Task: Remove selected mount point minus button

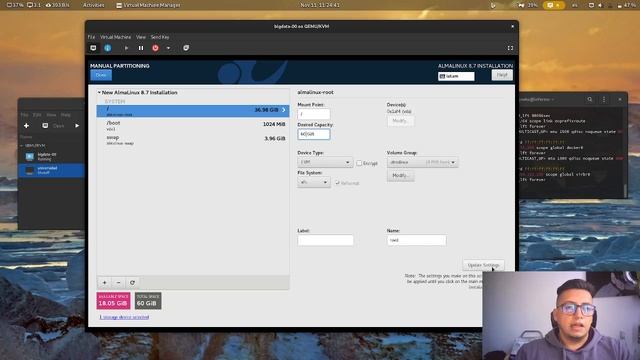Action: [x=118, y=282]
